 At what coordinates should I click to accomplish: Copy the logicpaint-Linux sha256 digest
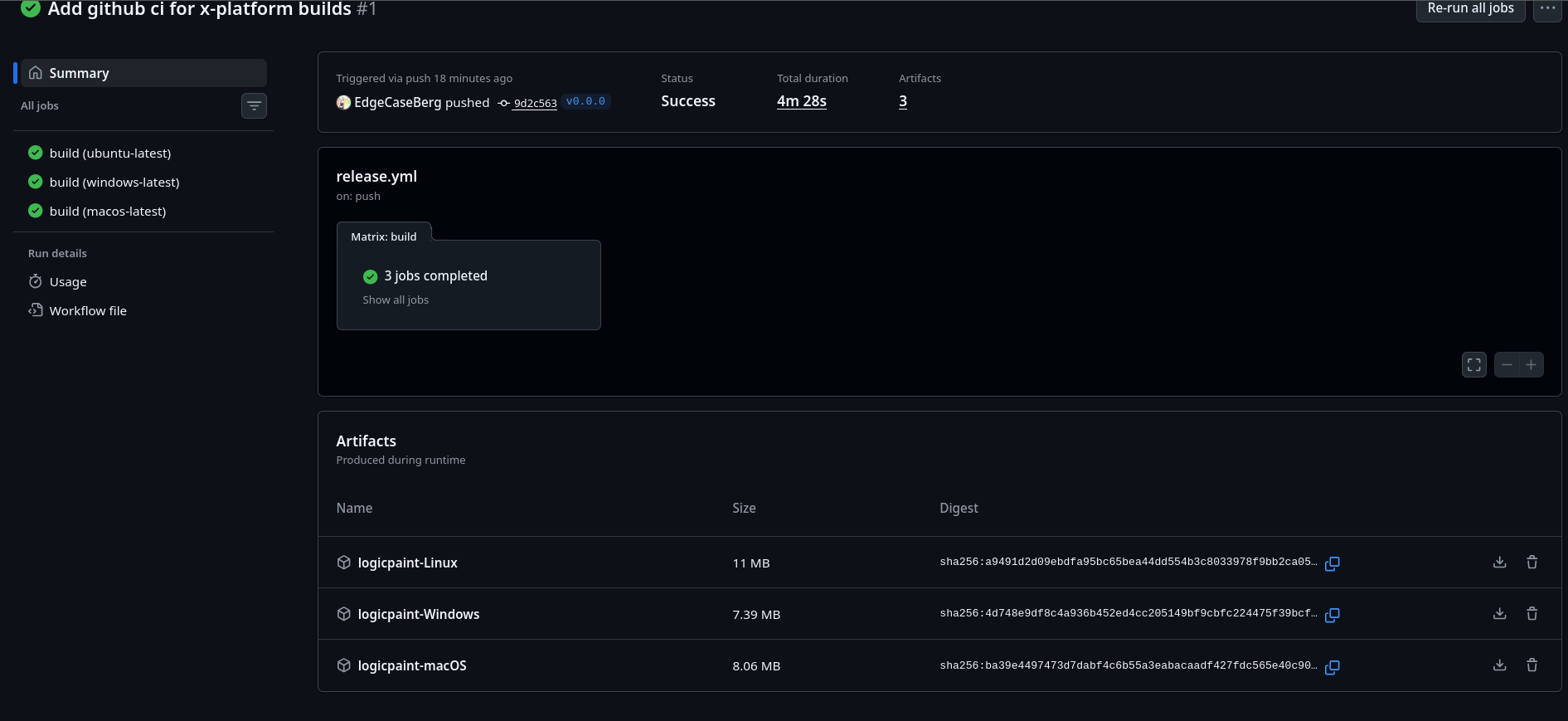coord(1332,563)
